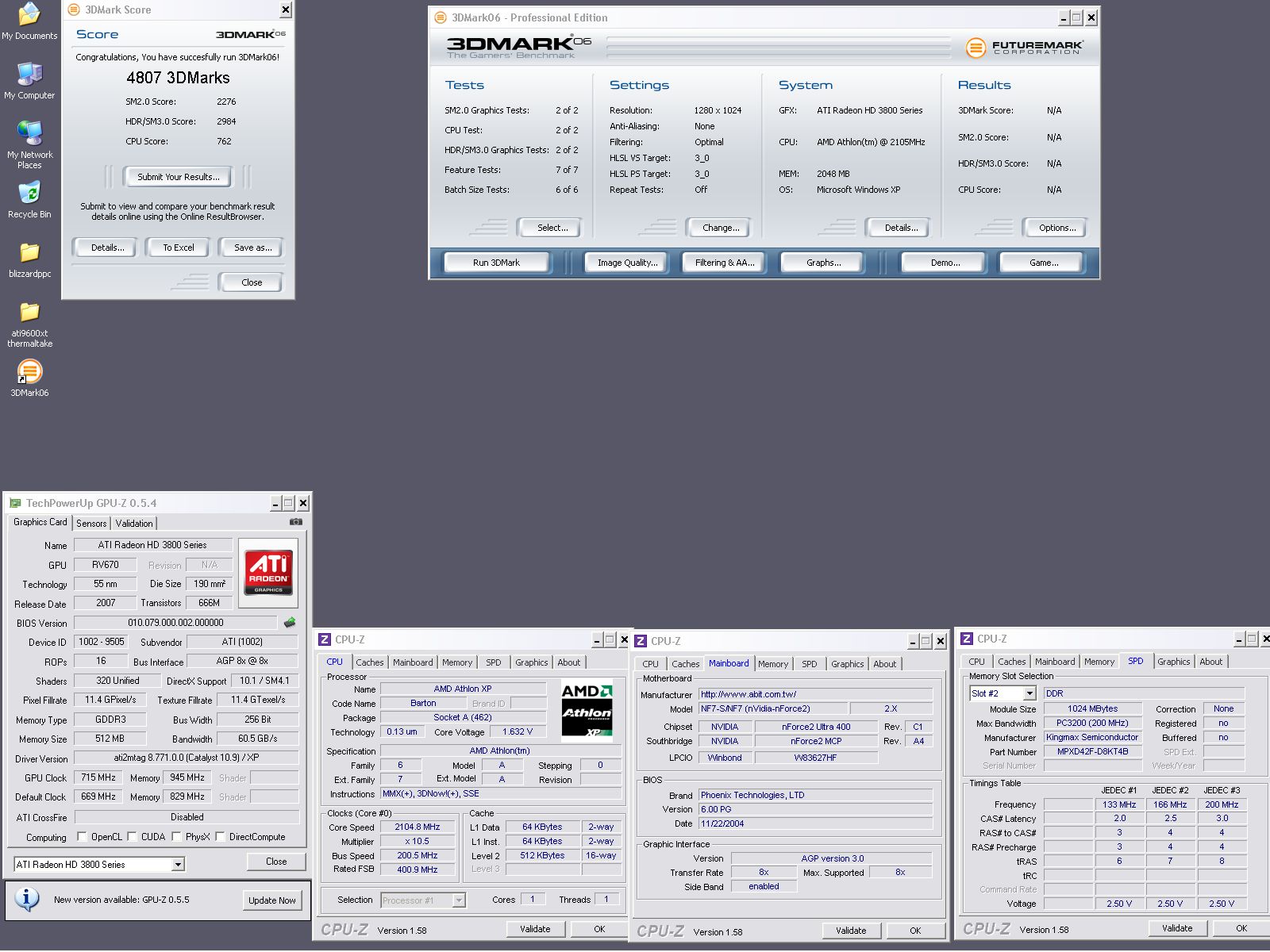Click the GPU-Z screenshot camera icon
Image resolution: width=1270 pixels, height=952 pixels.
pos(296,522)
